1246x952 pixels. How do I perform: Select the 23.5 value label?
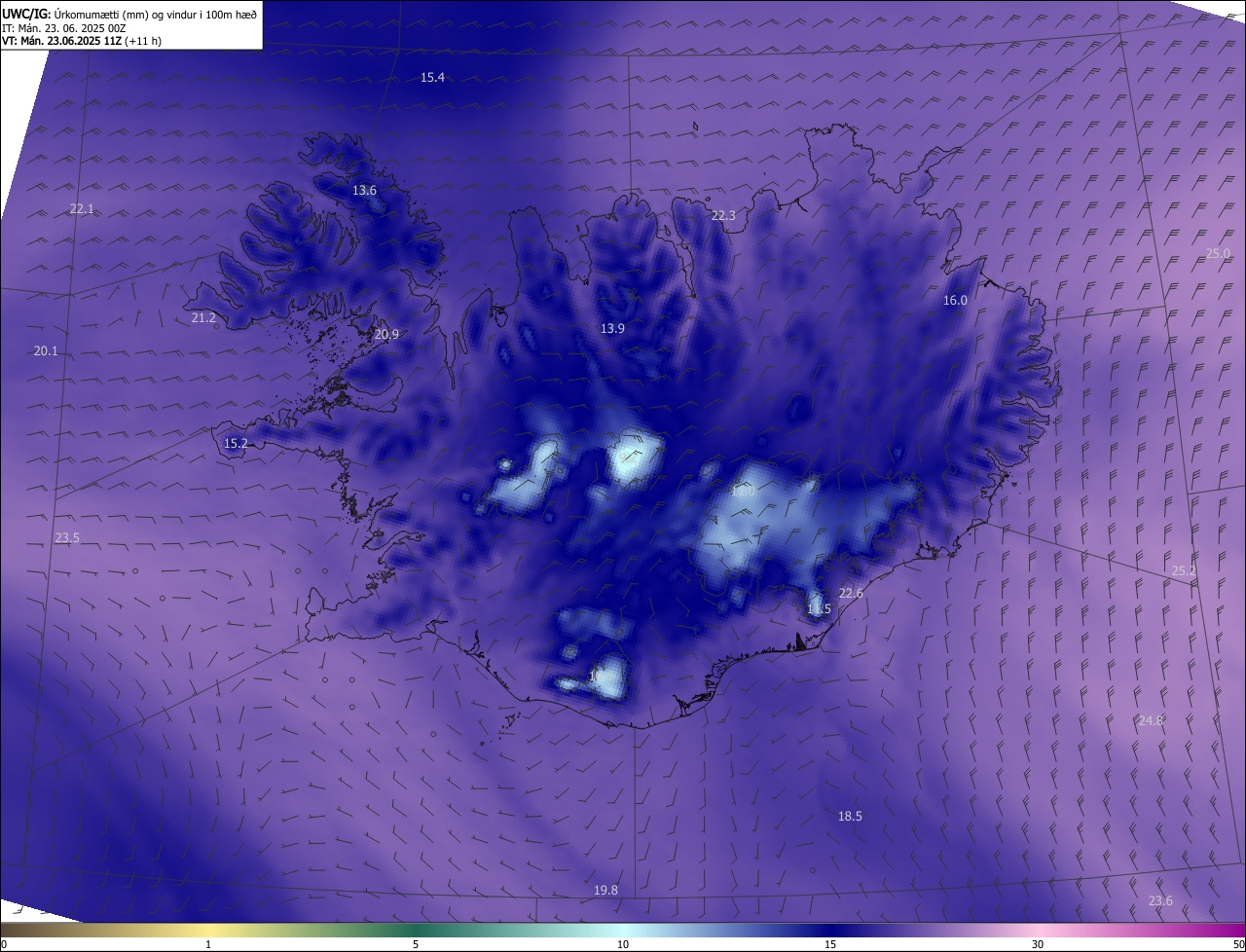click(x=67, y=537)
